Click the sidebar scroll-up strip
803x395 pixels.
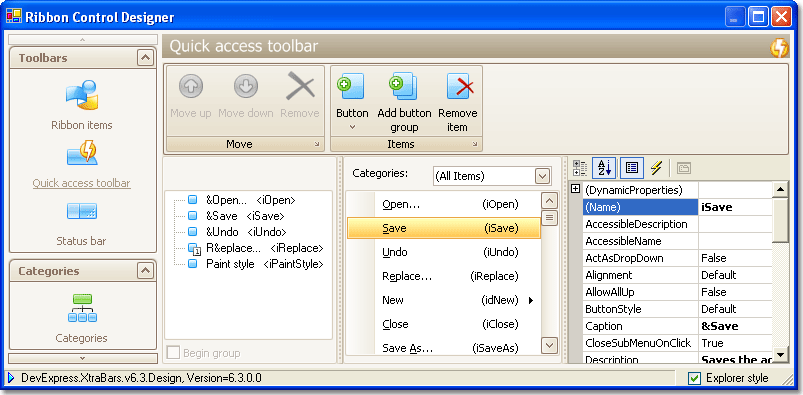83,39
